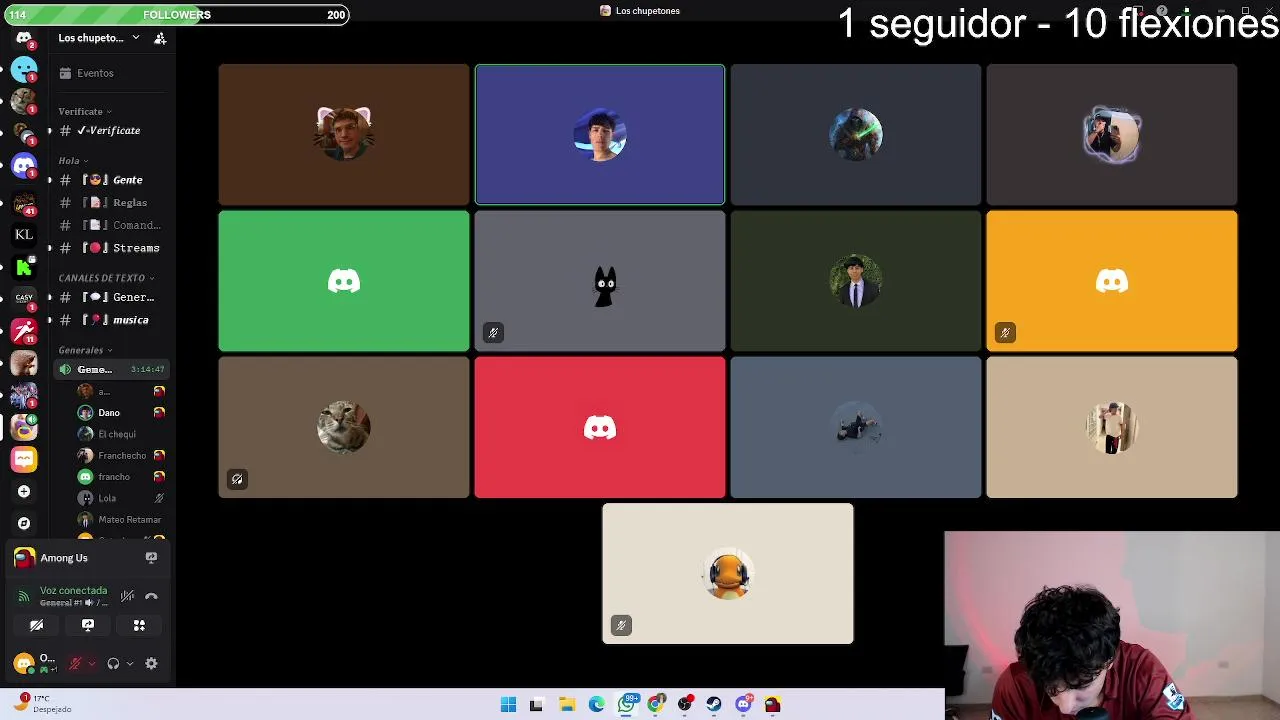
Task: Open the Eventos section
Action: 110,73
